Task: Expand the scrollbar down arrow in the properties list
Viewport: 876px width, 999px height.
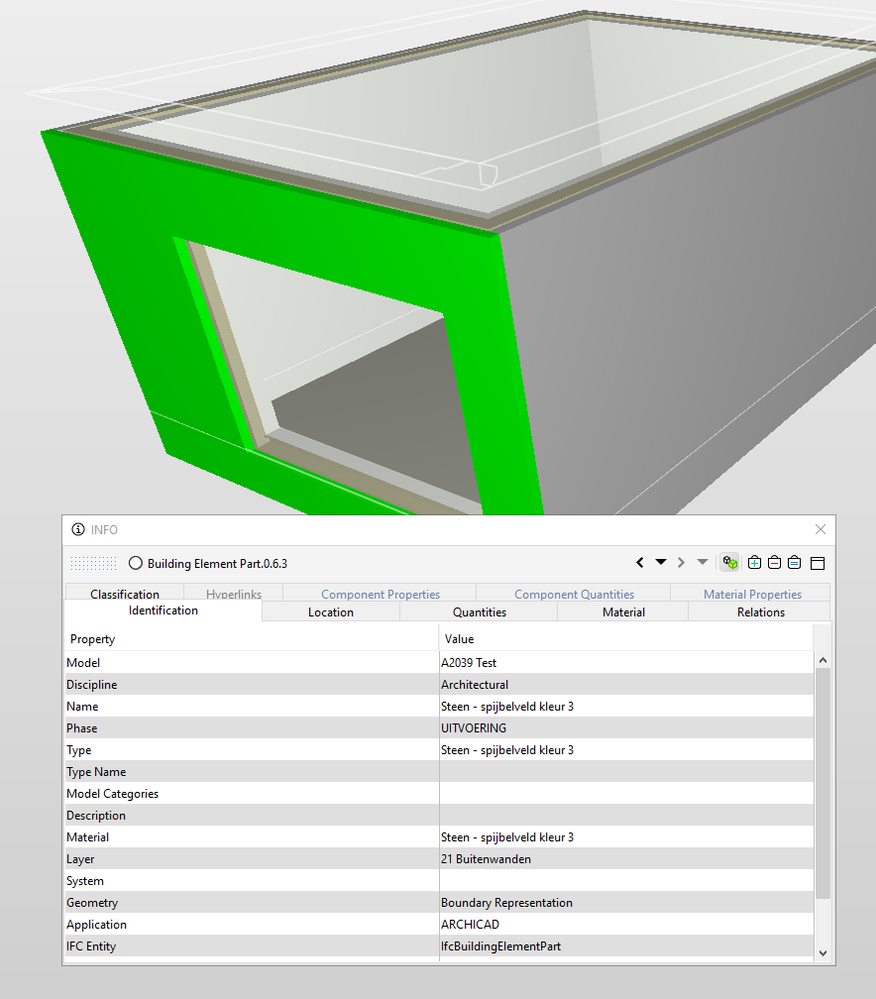Action: point(822,953)
